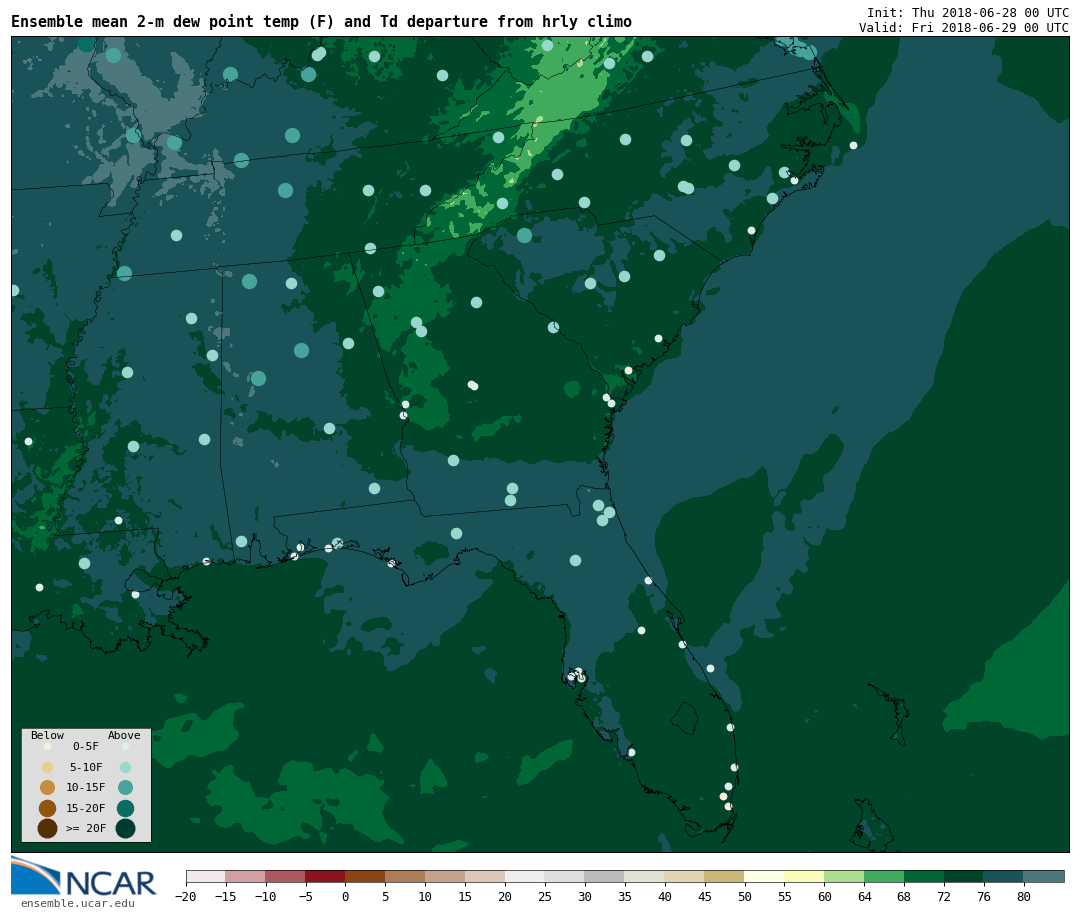Select the ensemble.ucar.edu link text
The image size is (1080, 915).
(78, 903)
